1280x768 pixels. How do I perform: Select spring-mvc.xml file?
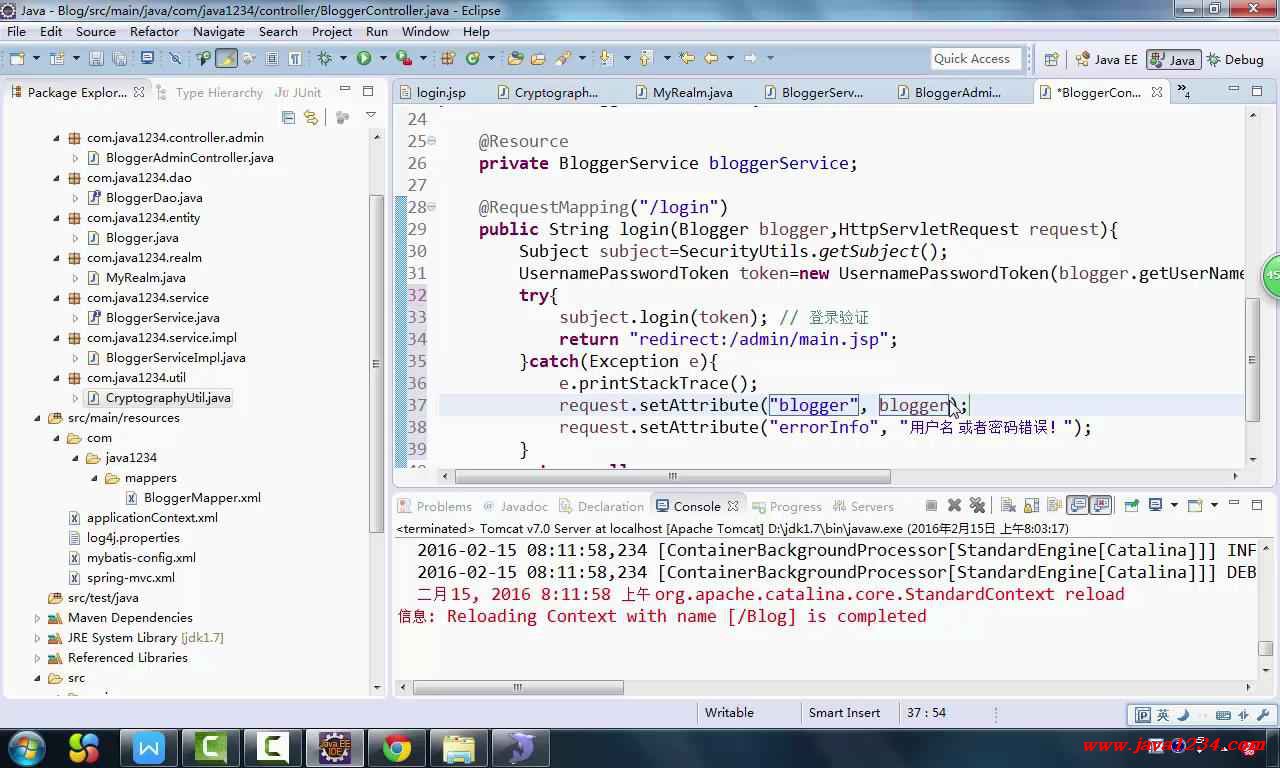coord(121,578)
